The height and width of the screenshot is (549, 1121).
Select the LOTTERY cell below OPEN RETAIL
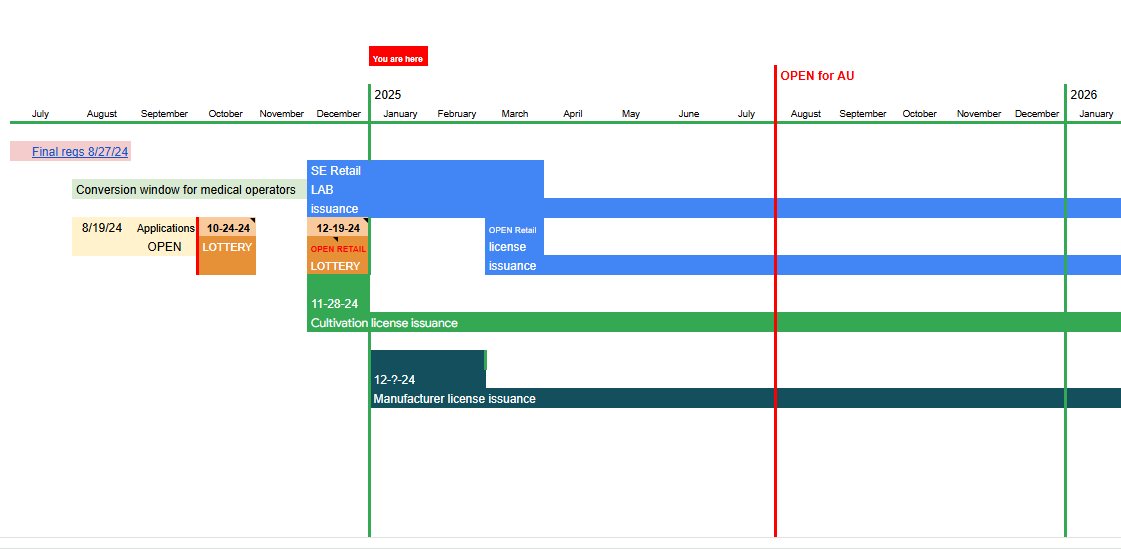[x=338, y=266]
